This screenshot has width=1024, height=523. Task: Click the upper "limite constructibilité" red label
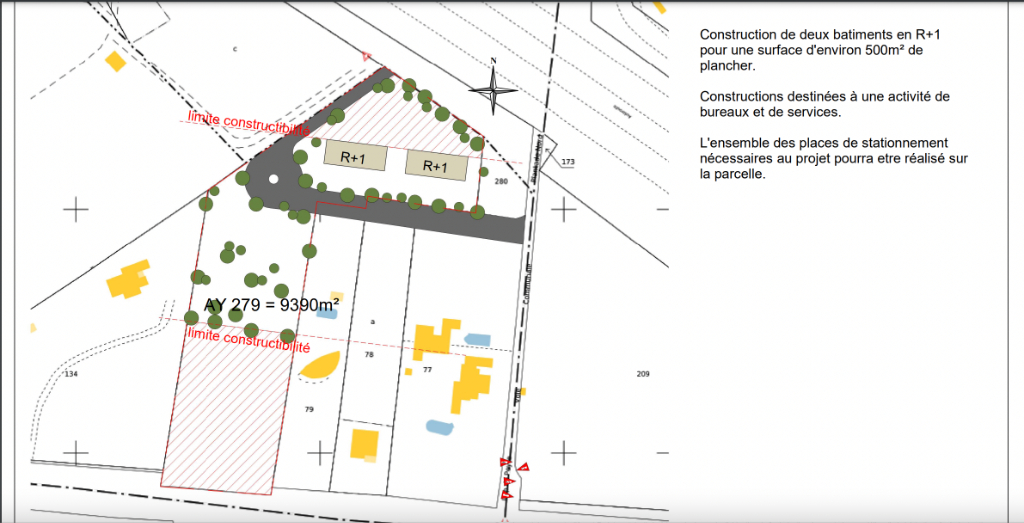pos(245,123)
